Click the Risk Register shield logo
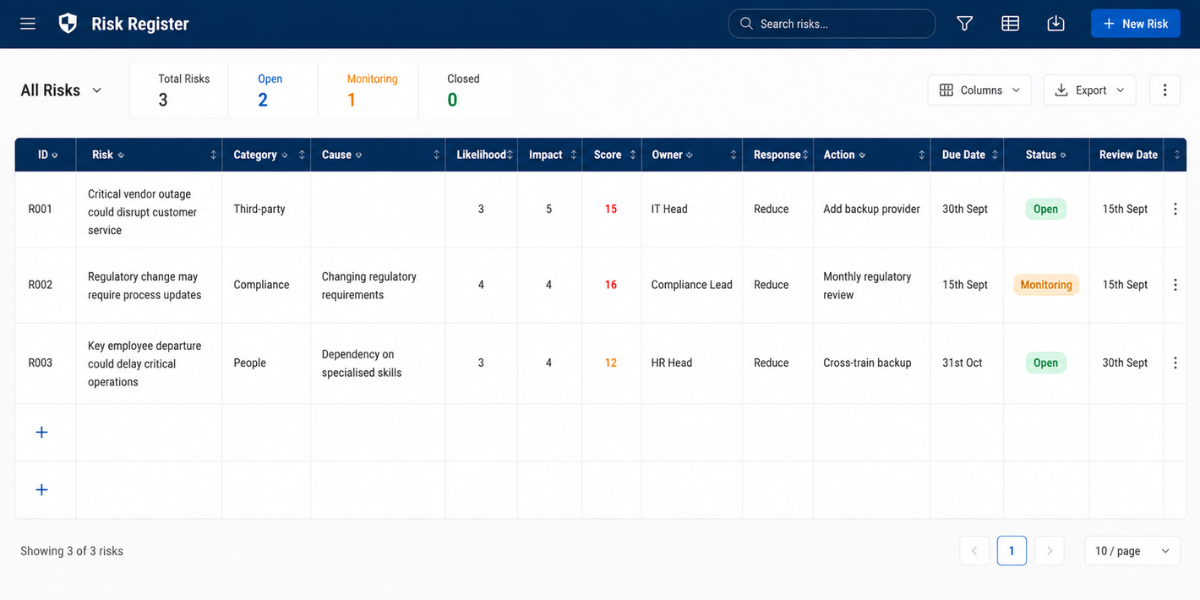Image resolution: width=1200 pixels, height=600 pixels. click(x=67, y=24)
